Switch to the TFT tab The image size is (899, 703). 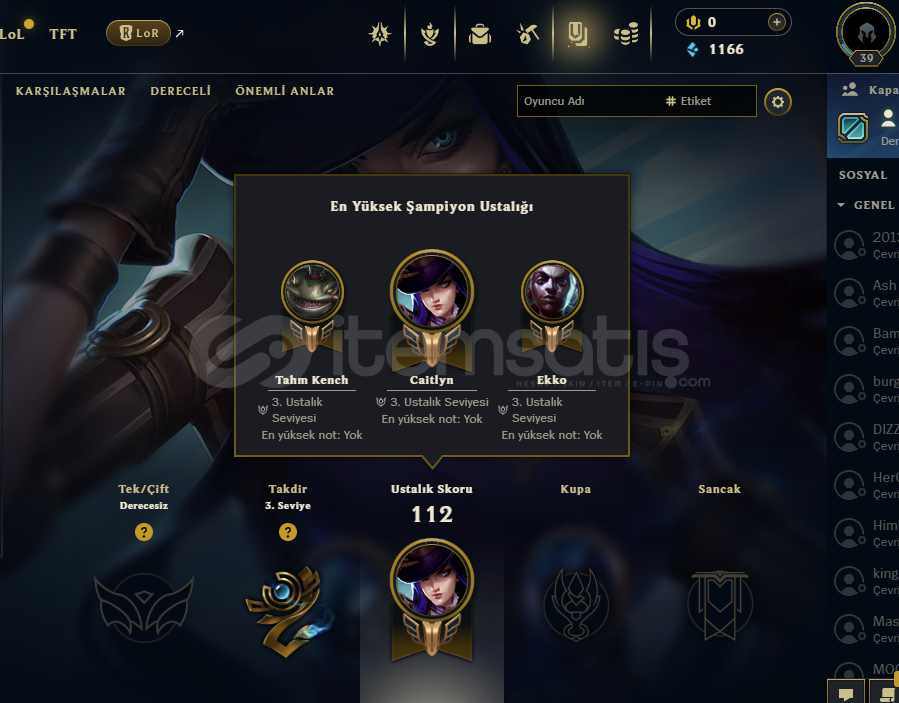[x=63, y=34]
